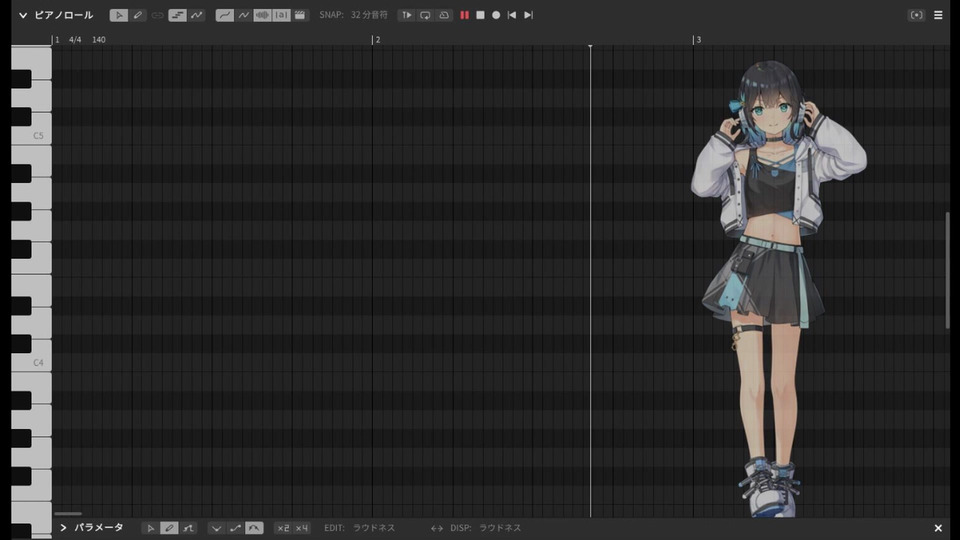This screenshot has height=540, width=960.
Task: Click the x4 vertical zoom button
Action: (x=302, y=528)
